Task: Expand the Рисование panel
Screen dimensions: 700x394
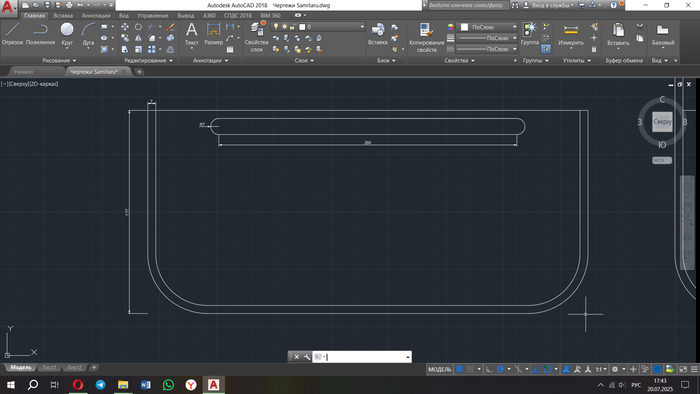Action: (59, 60)
